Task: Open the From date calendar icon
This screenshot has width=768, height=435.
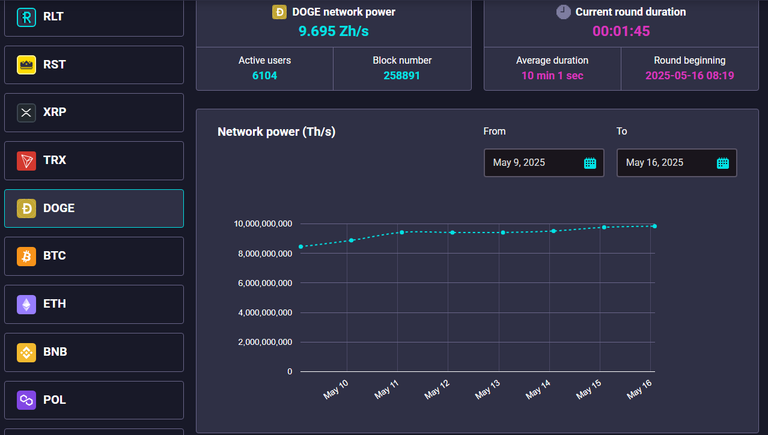Action: point(590,163)
